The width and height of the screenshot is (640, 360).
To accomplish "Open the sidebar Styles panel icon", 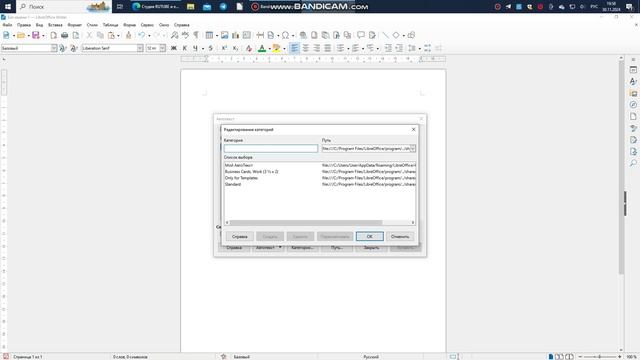I will click(x=633, y=81).
